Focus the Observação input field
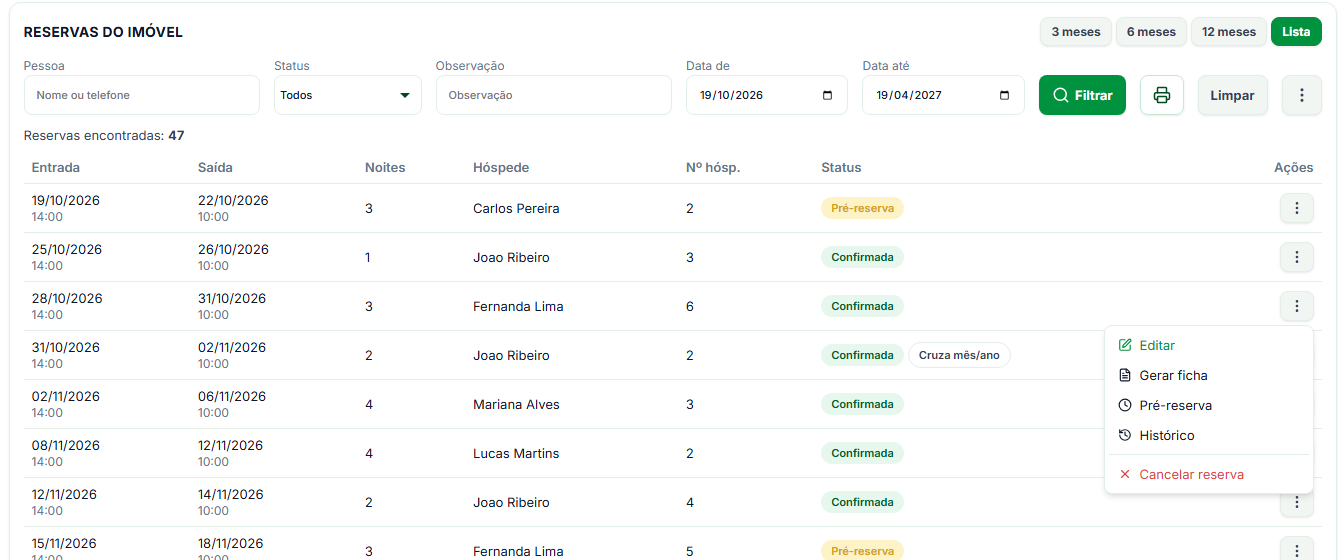The image size is (1340, 560). (x=554, y=95)
